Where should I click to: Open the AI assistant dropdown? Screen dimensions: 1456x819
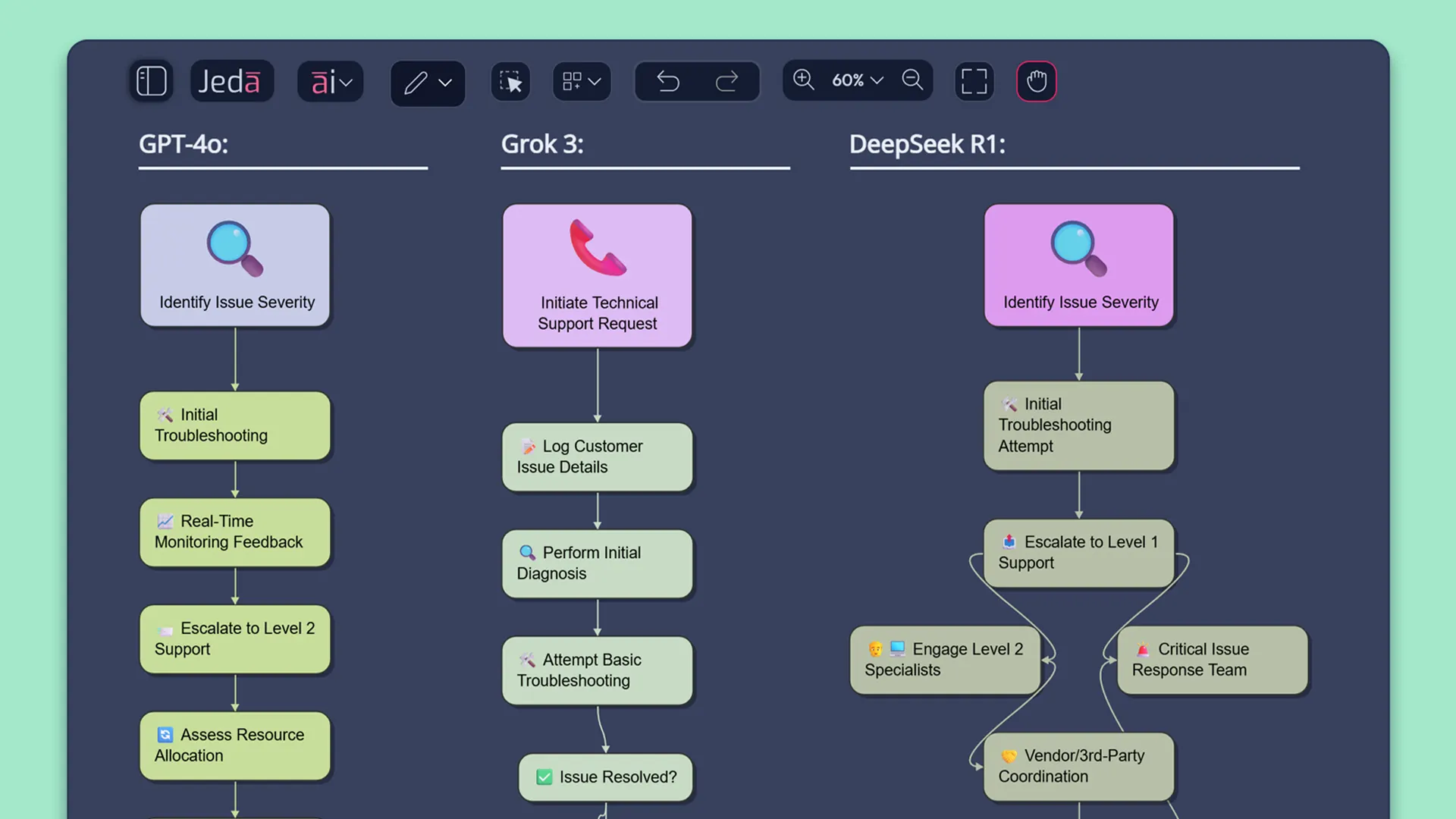pos(330,81)
